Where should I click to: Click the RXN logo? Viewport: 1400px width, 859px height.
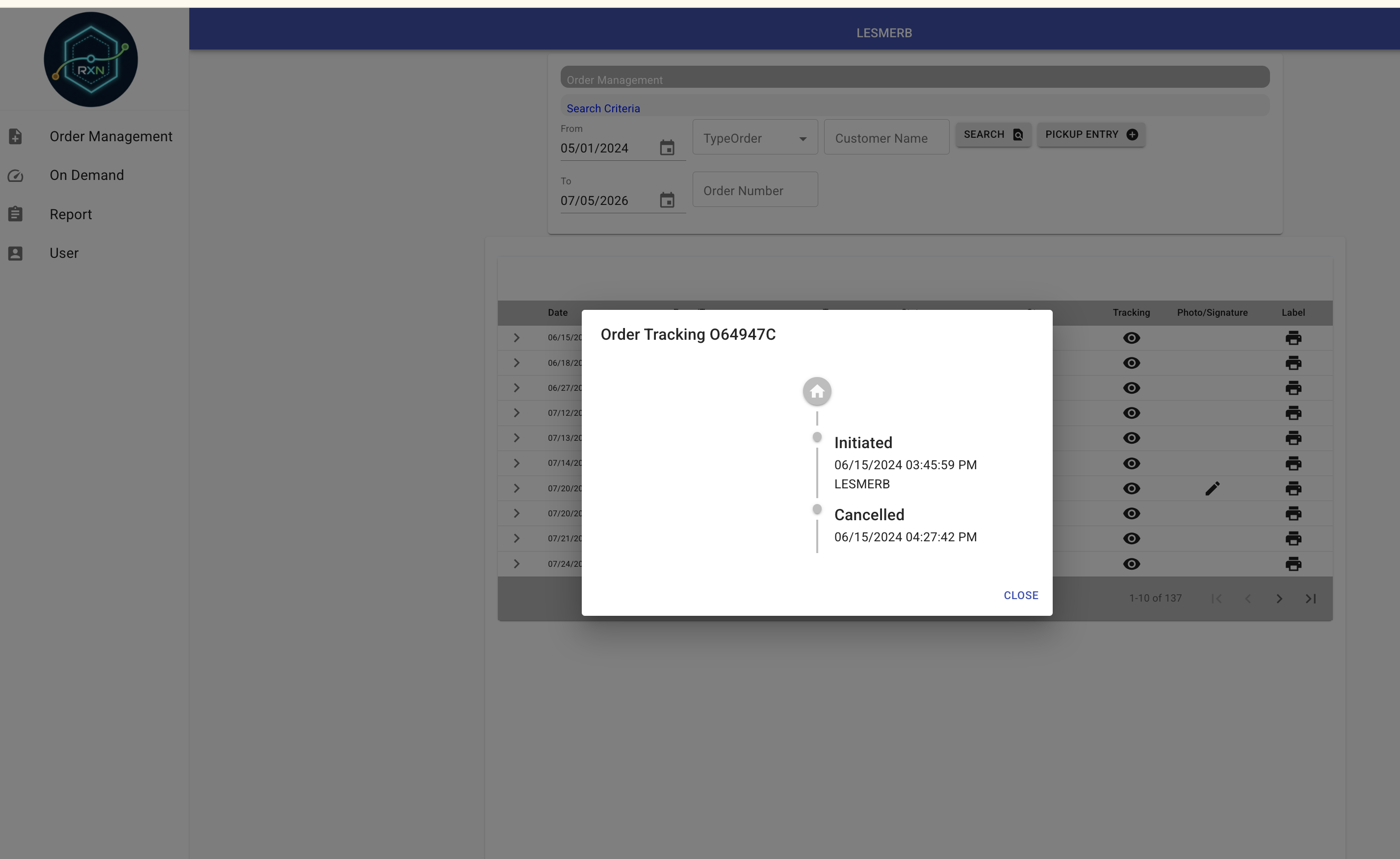coord(91,60)
